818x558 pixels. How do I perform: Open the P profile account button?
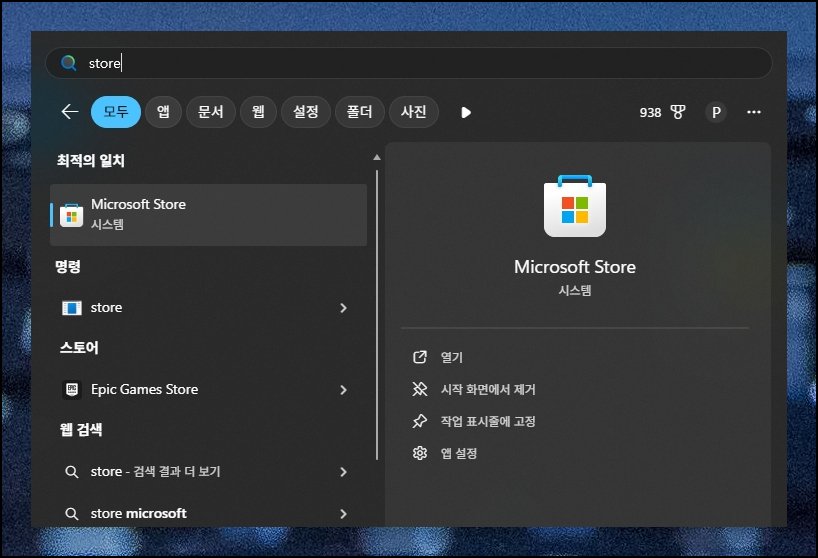pos(716,112)
